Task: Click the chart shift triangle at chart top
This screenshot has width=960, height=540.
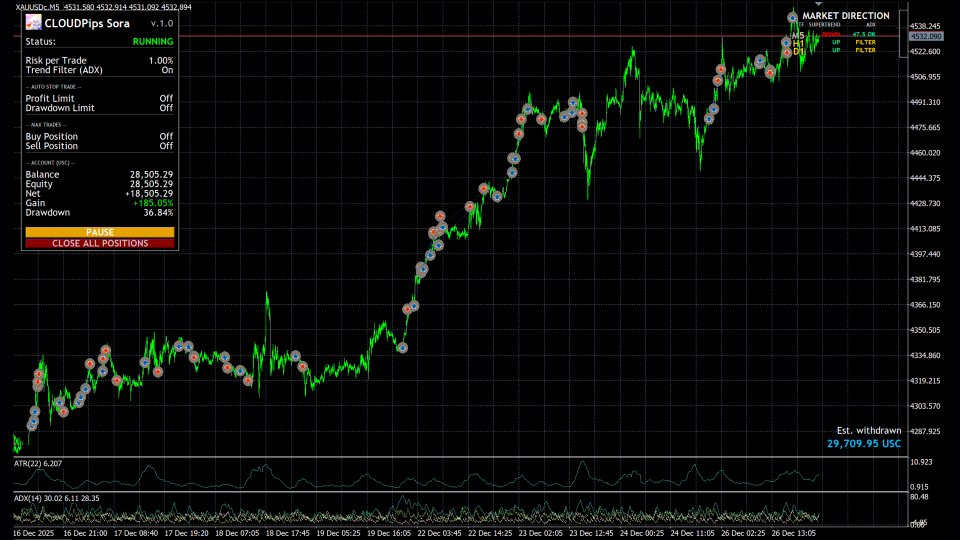Action: point(819,4)
